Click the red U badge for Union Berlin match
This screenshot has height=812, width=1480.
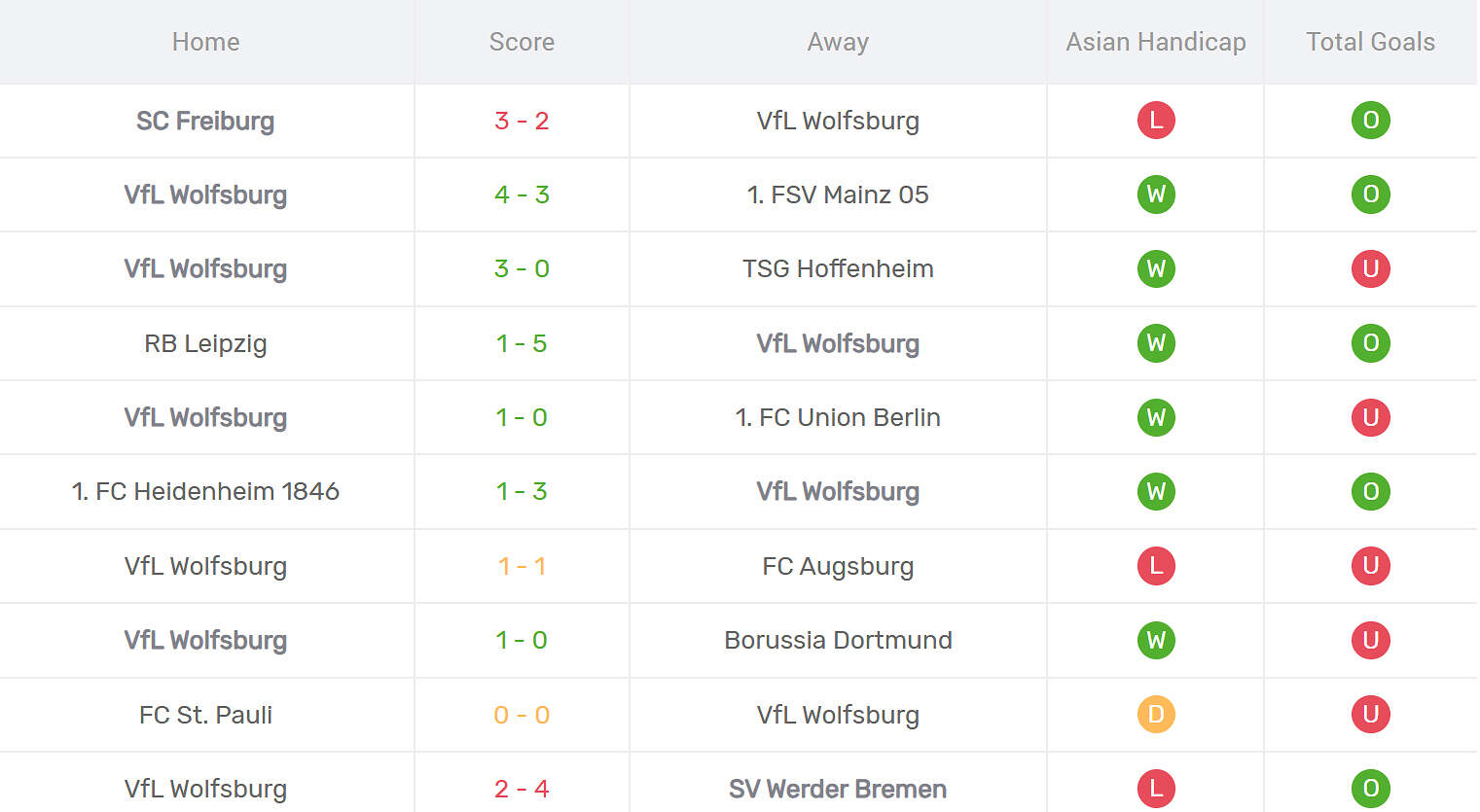click(x=1370, y=417)
